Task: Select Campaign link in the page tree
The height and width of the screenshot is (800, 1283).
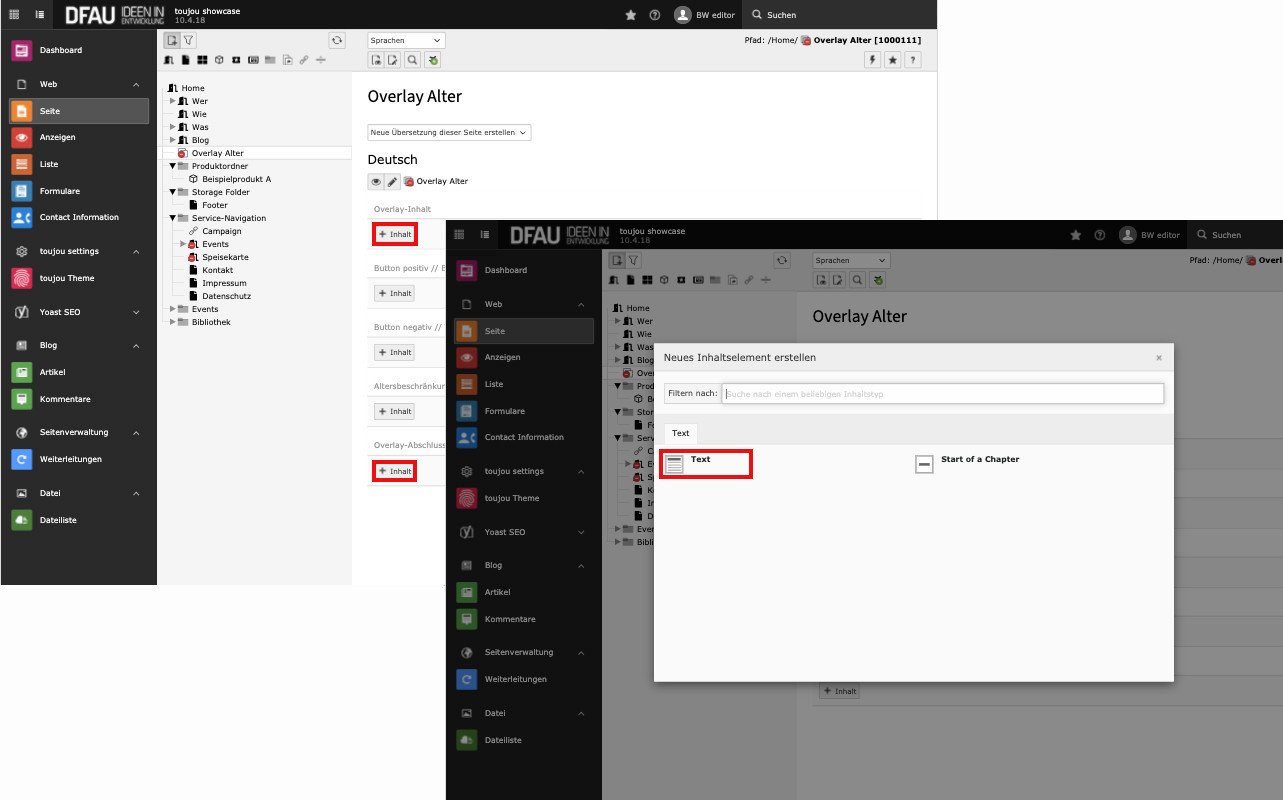Action: pos(221,231)
